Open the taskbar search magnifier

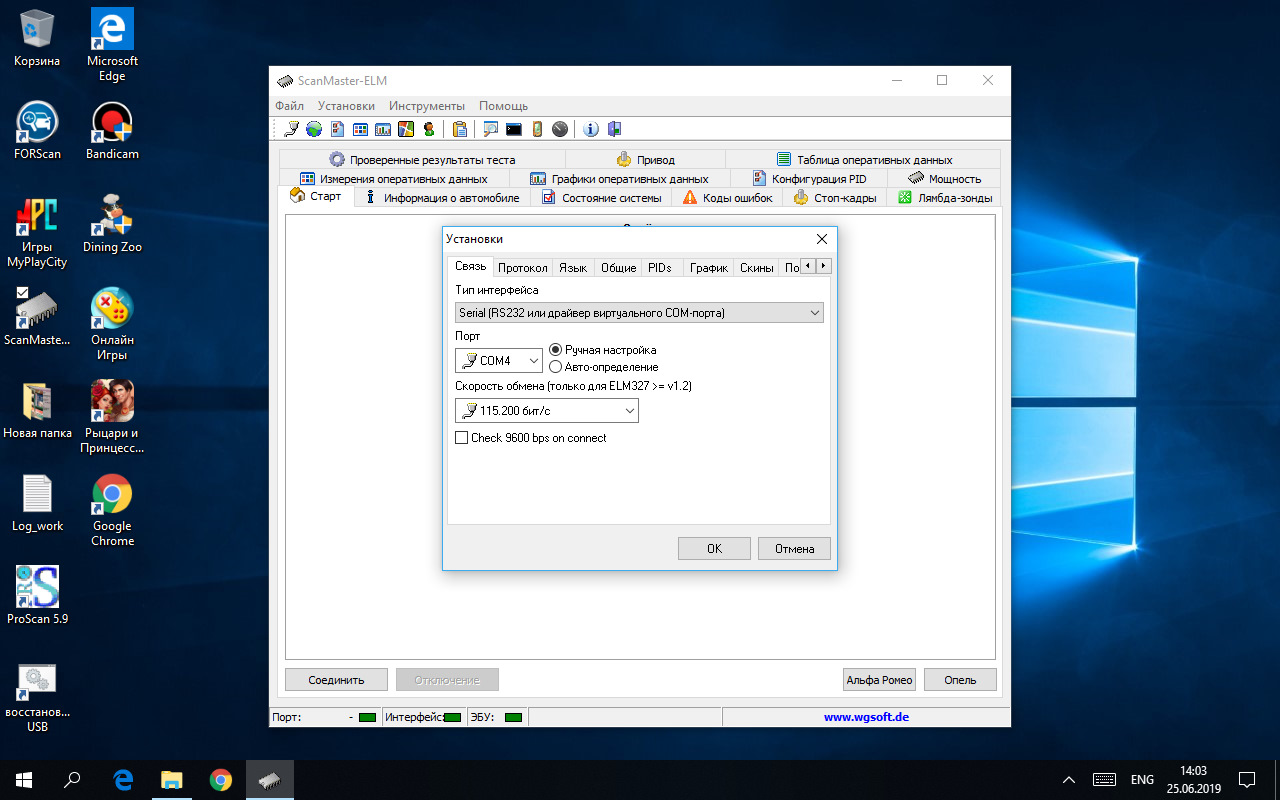pyautogui.click(x=73, y=780)
